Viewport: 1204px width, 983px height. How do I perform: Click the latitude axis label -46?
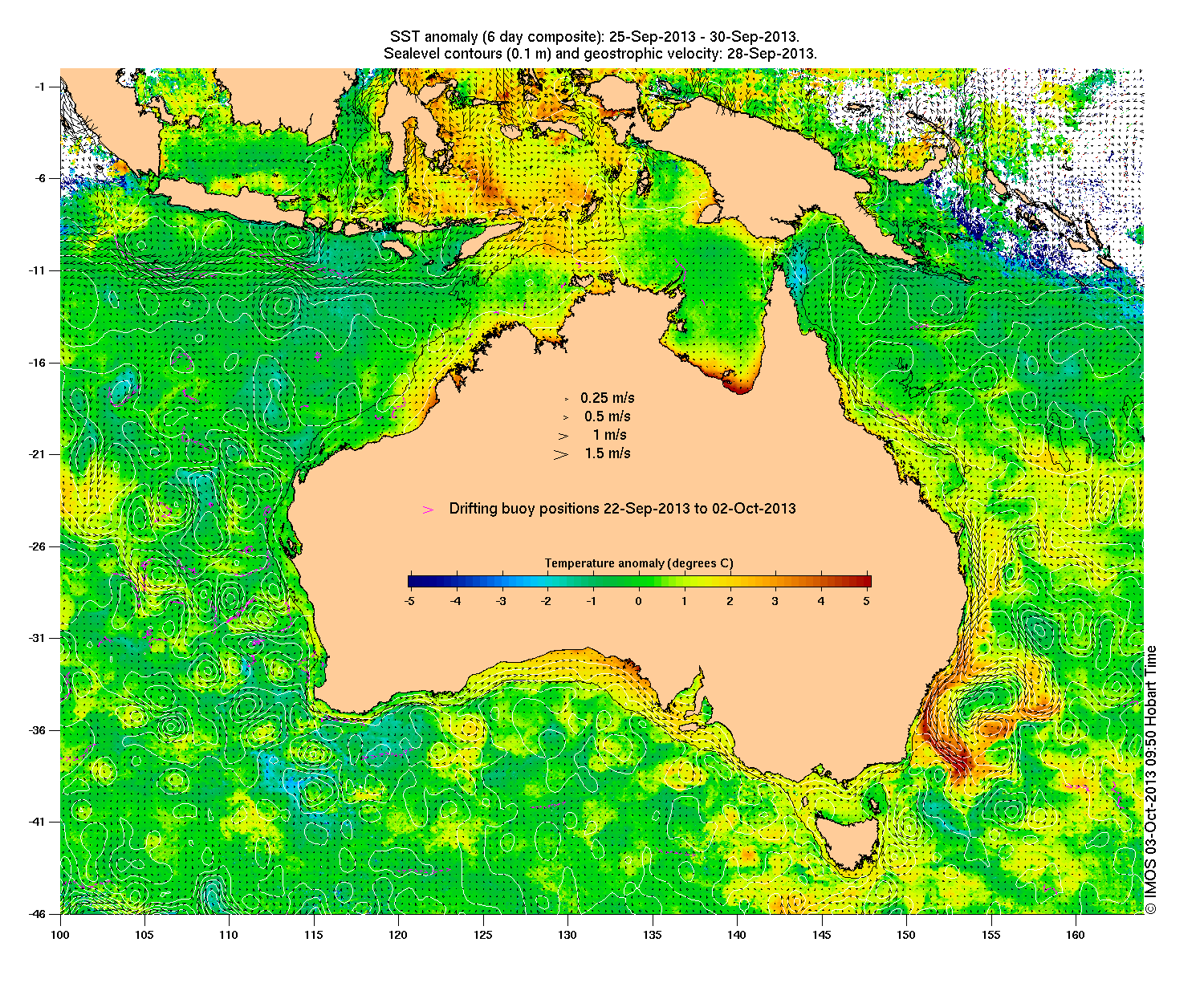[x=38, y=914]
